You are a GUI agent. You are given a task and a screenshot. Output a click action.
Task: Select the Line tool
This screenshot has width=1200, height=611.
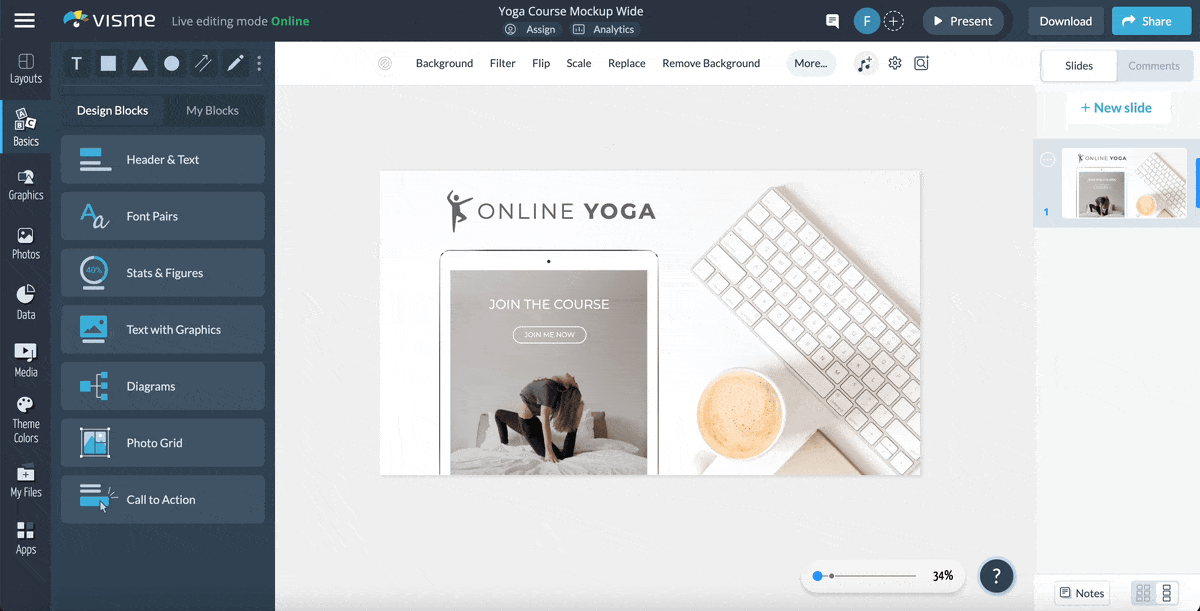(x=202, y=63)
